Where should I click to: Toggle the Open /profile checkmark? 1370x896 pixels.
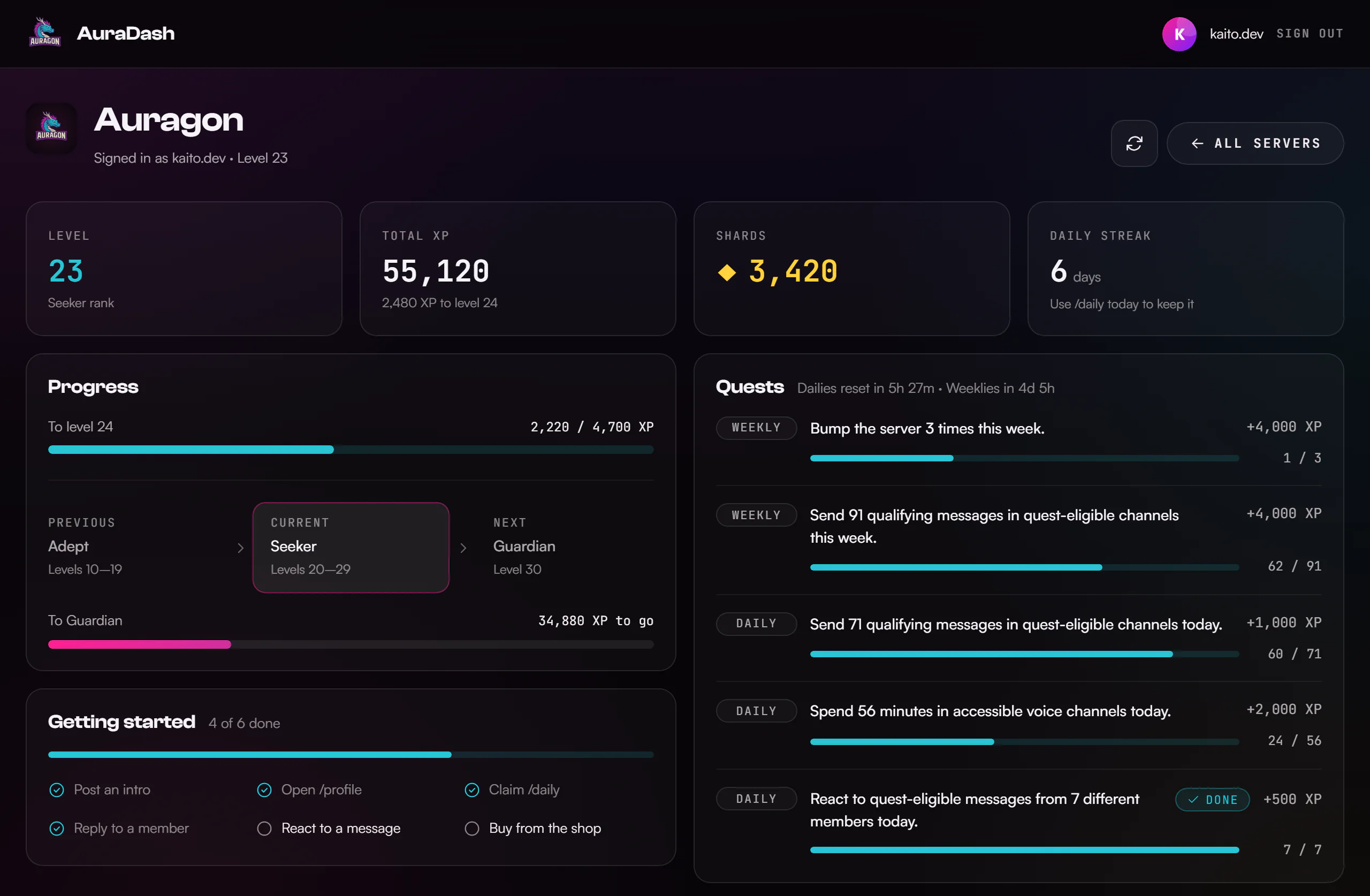[x=264, y=789]
